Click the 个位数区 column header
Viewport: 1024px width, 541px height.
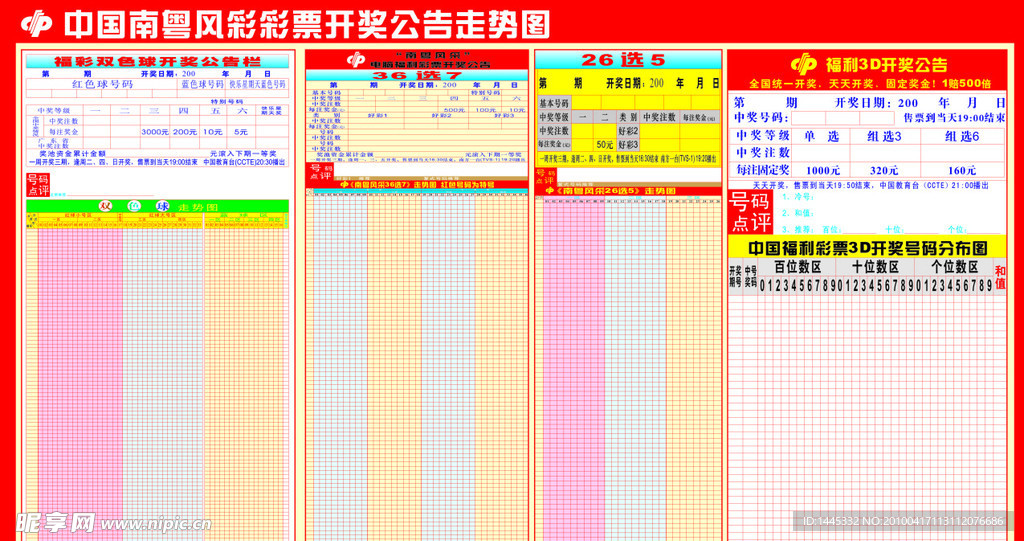click(x=954, y=267)
